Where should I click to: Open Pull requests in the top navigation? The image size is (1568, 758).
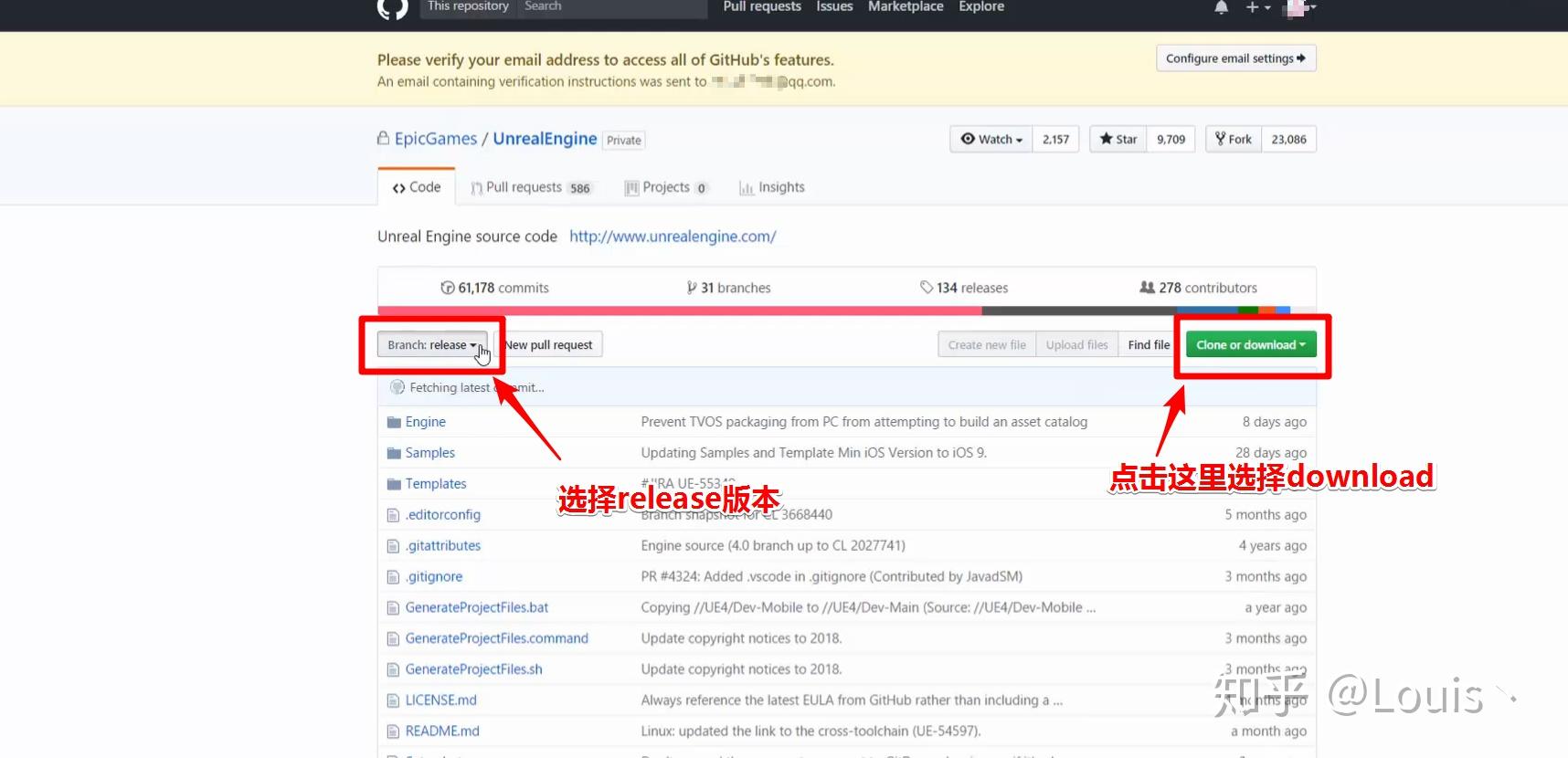[x=762, y=7]
